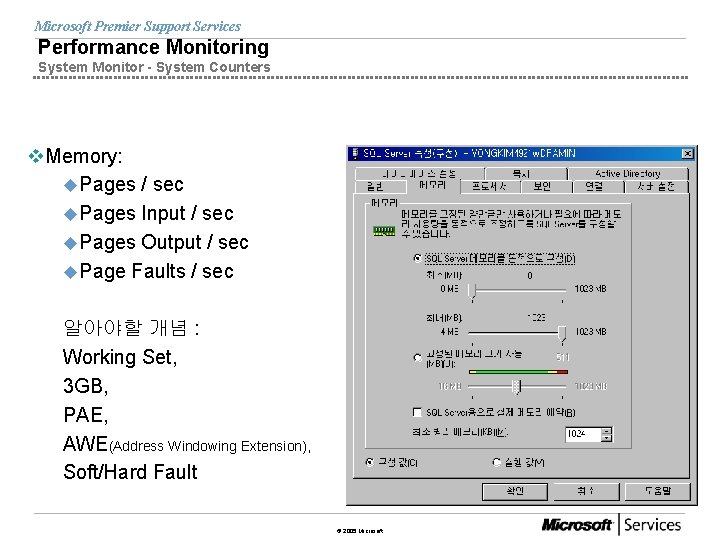Open the Server Settings tab, last in lower row
Image resolution: width=720 pixels, height=540 pixels.
(656, 186)
